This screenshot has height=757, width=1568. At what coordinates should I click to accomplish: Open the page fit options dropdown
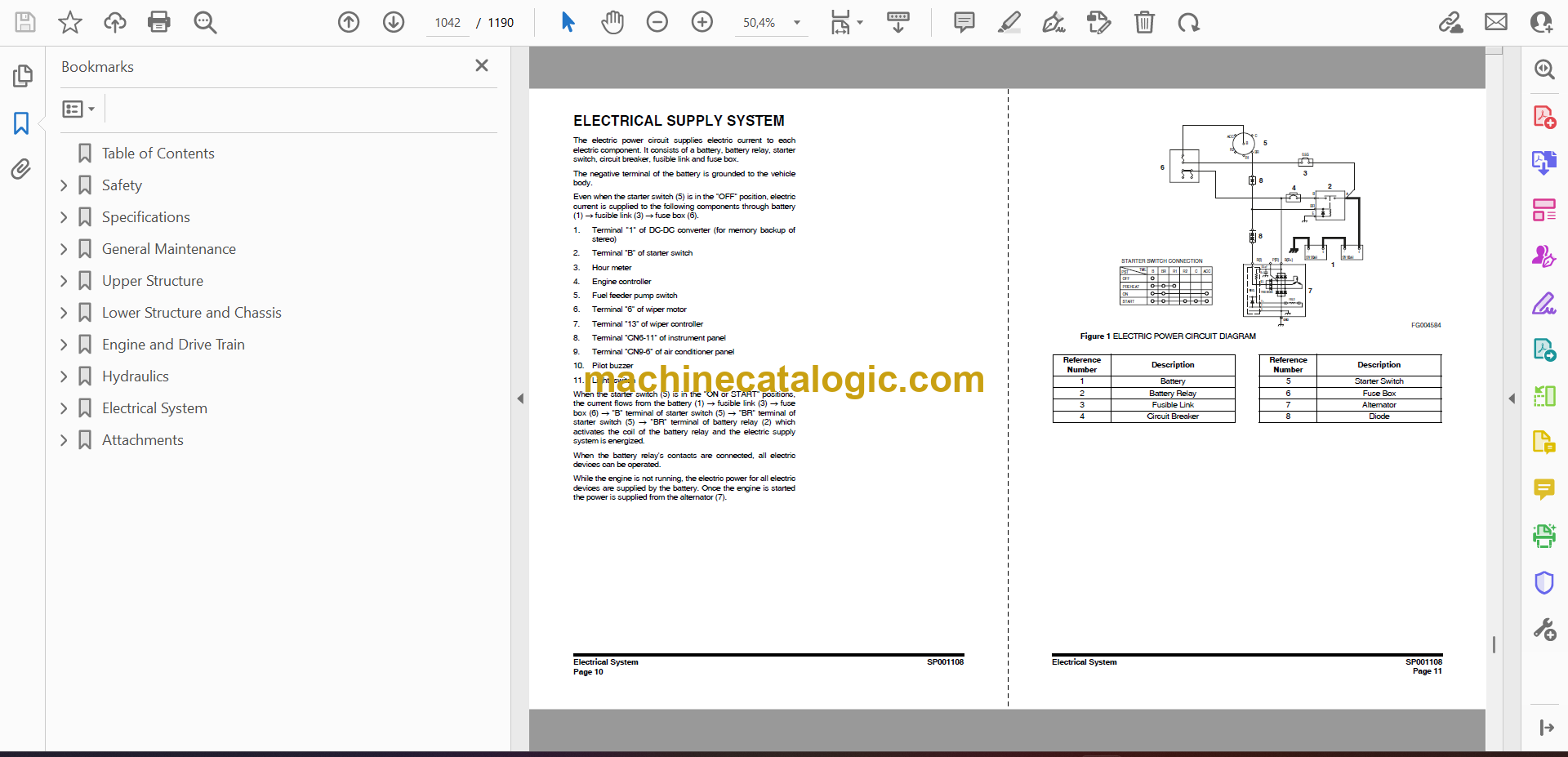pyautogui.click(x=847, y=22)
